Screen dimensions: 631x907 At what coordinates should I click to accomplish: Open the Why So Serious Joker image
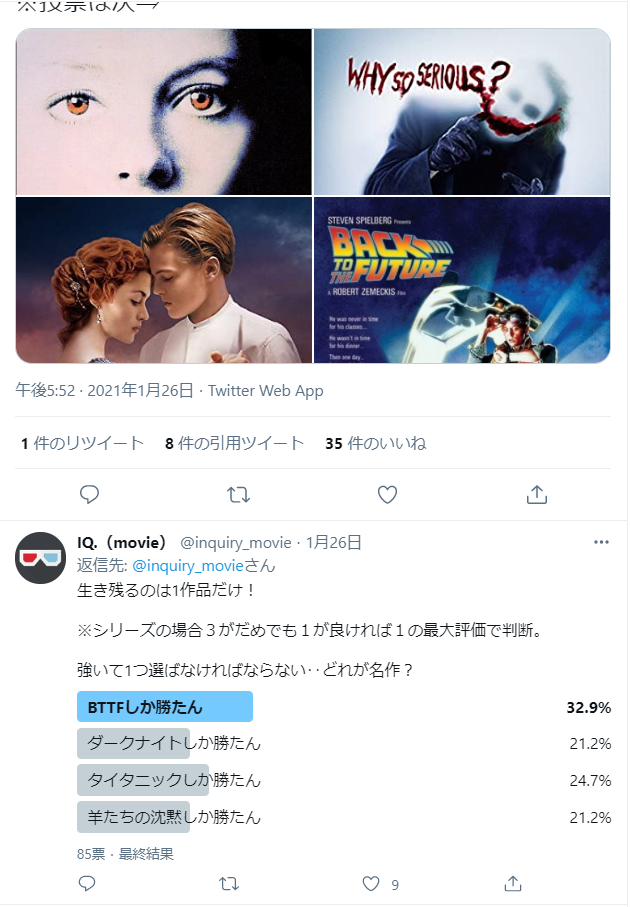click(x=462, y=112)
